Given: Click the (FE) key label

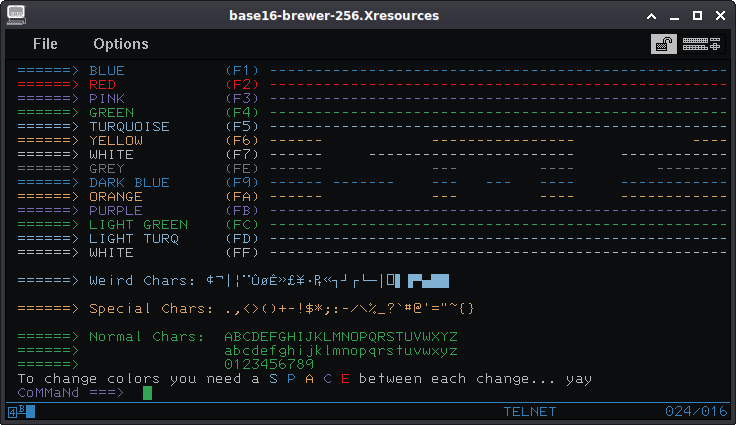Looking at the screenshot, I should click(242, 169).
